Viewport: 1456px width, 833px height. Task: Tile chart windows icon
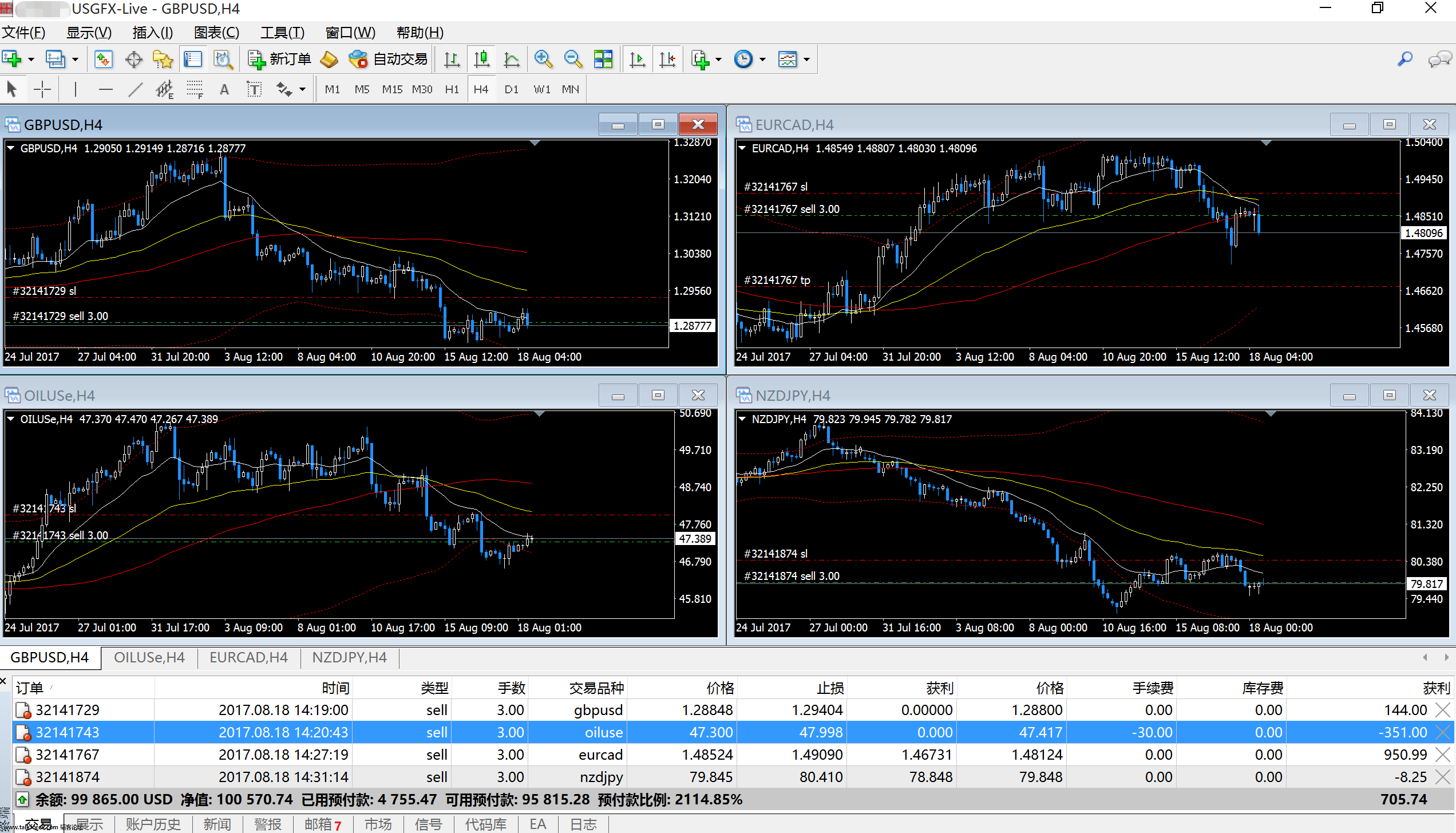(603, 59)
